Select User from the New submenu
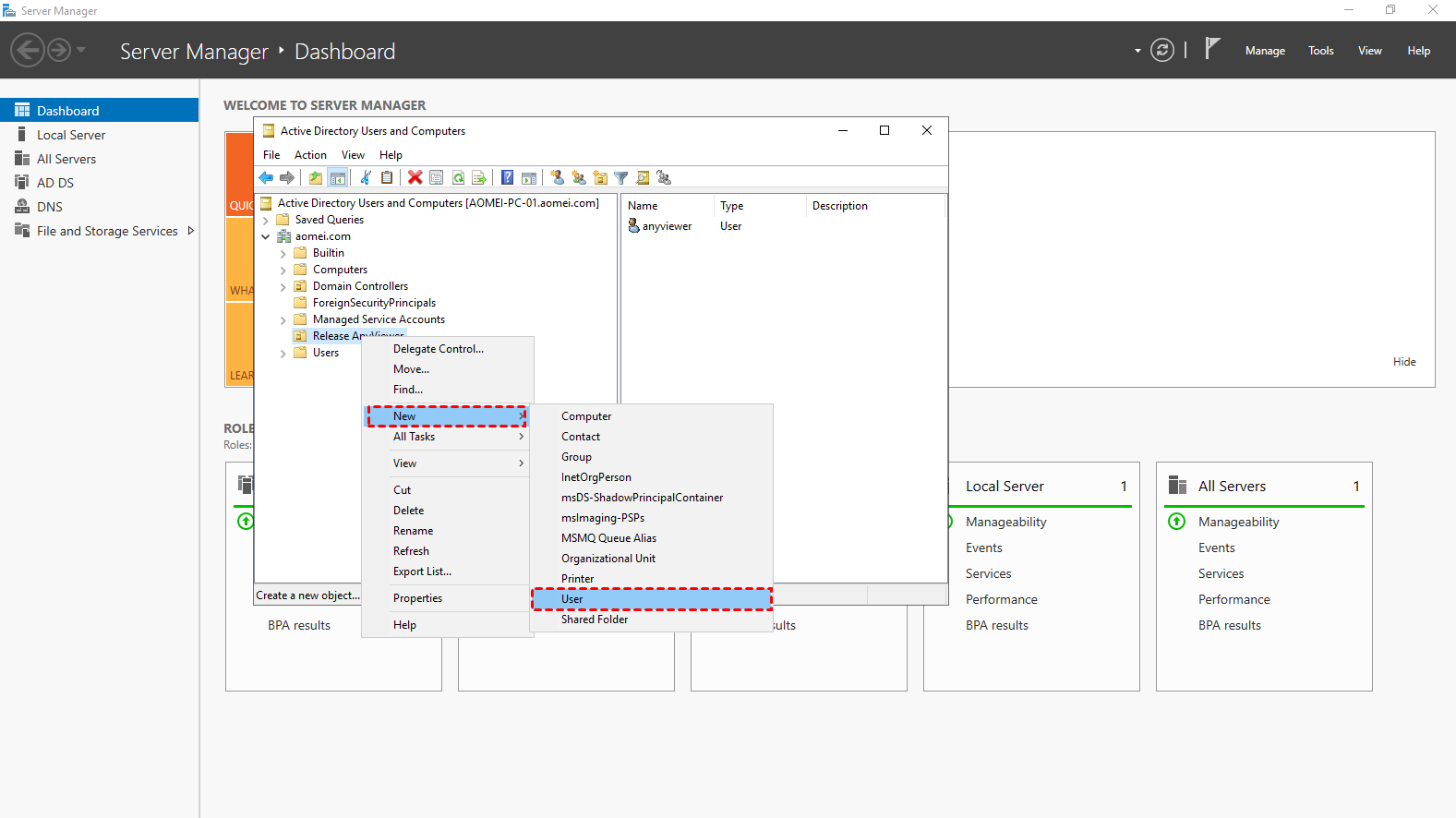The image size is (1456, 818). (572, 599)
